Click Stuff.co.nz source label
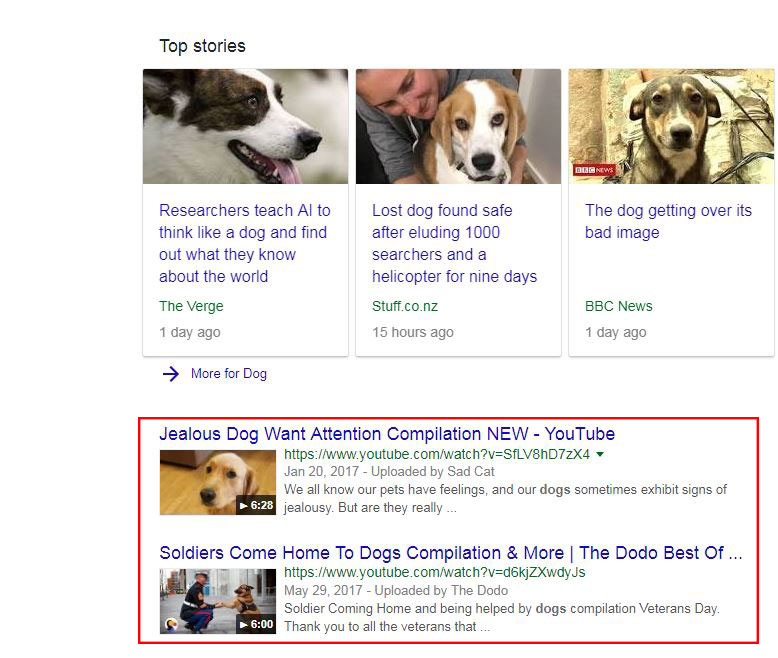 [405, 306]
